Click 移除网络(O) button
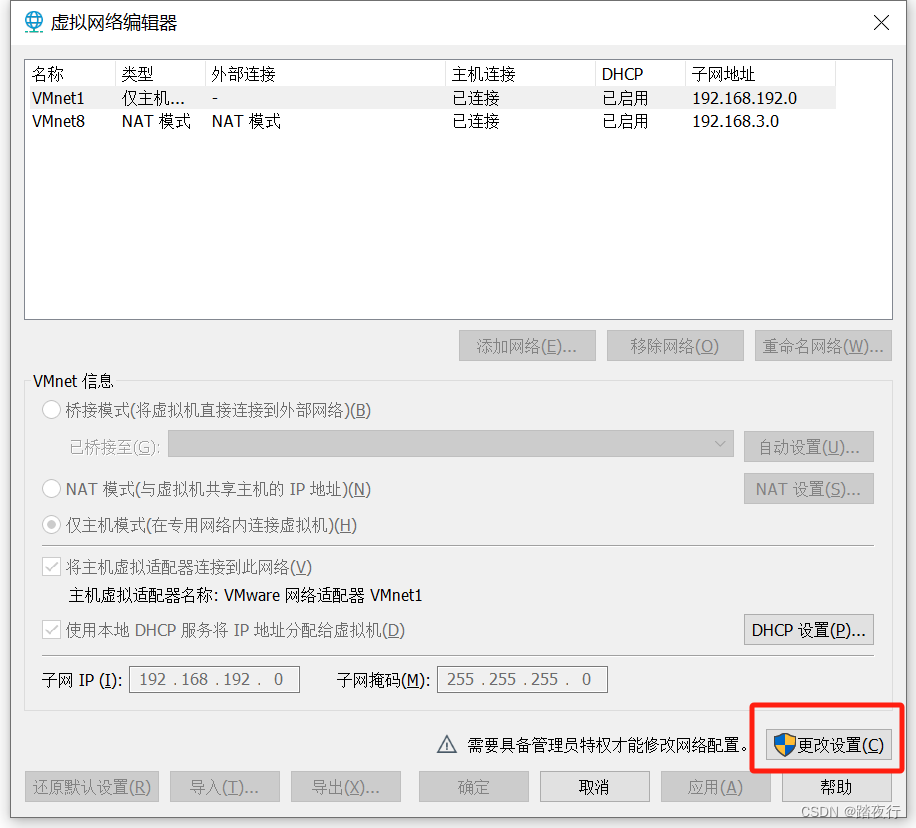Screen dimensions: 916x828 pos(675,346)
